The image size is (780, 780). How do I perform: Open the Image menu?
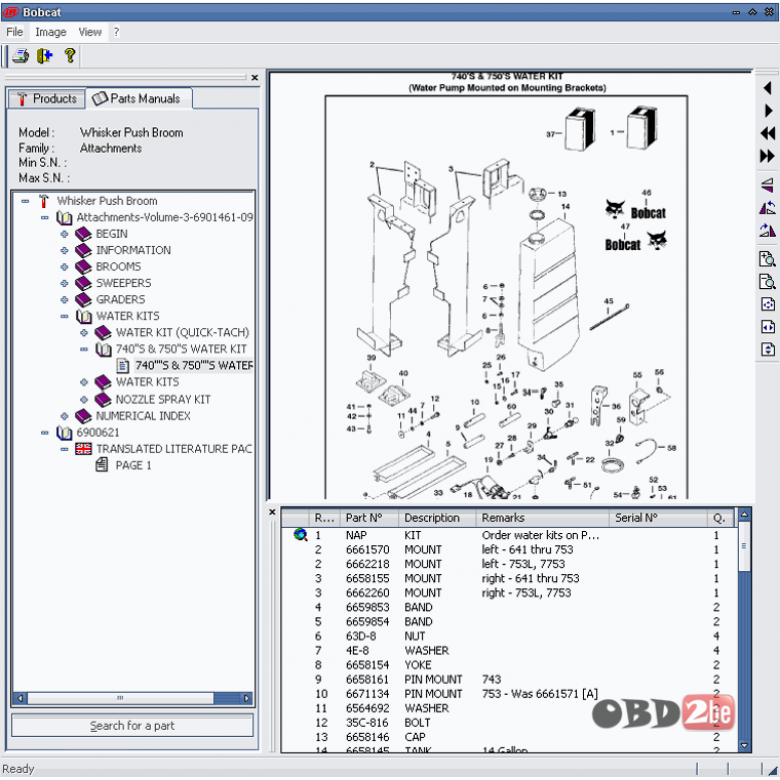[51, 32]
